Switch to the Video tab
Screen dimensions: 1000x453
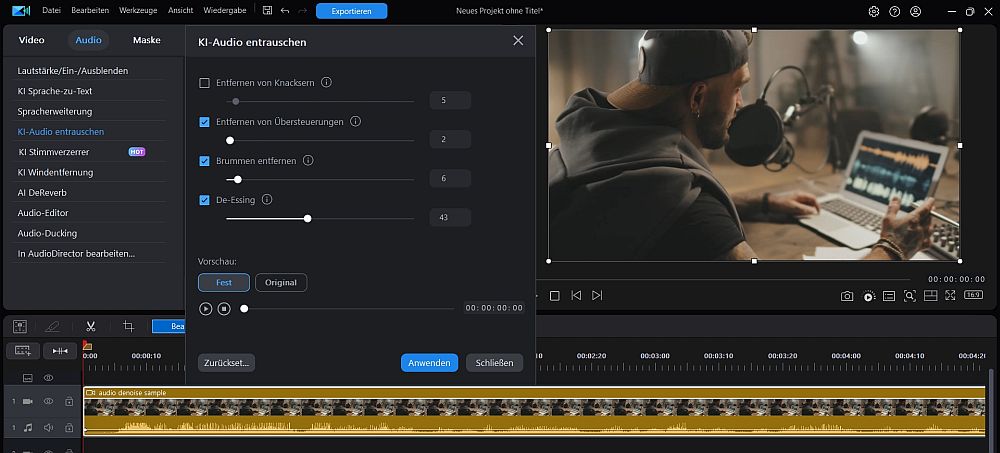pos(31,40)
